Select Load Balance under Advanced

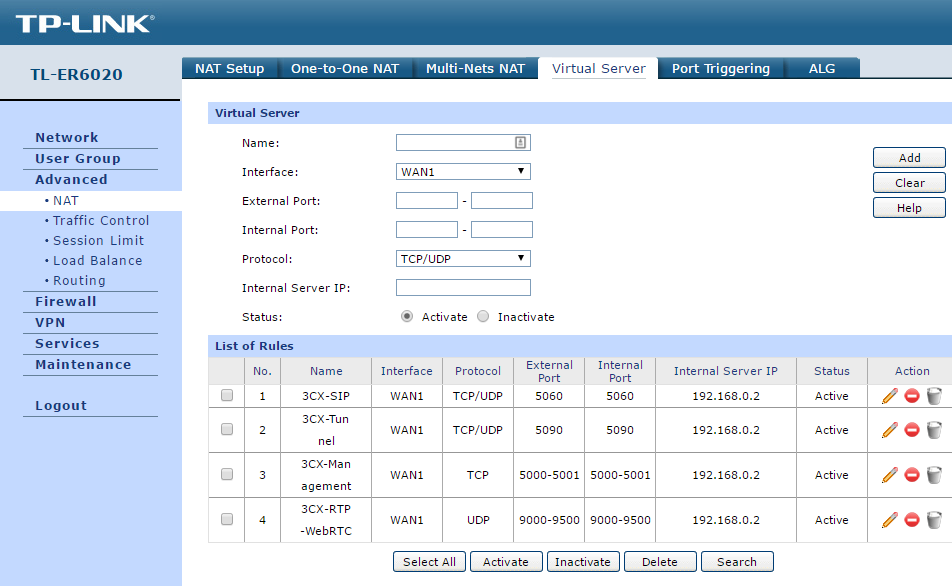[x=98, y=261]
